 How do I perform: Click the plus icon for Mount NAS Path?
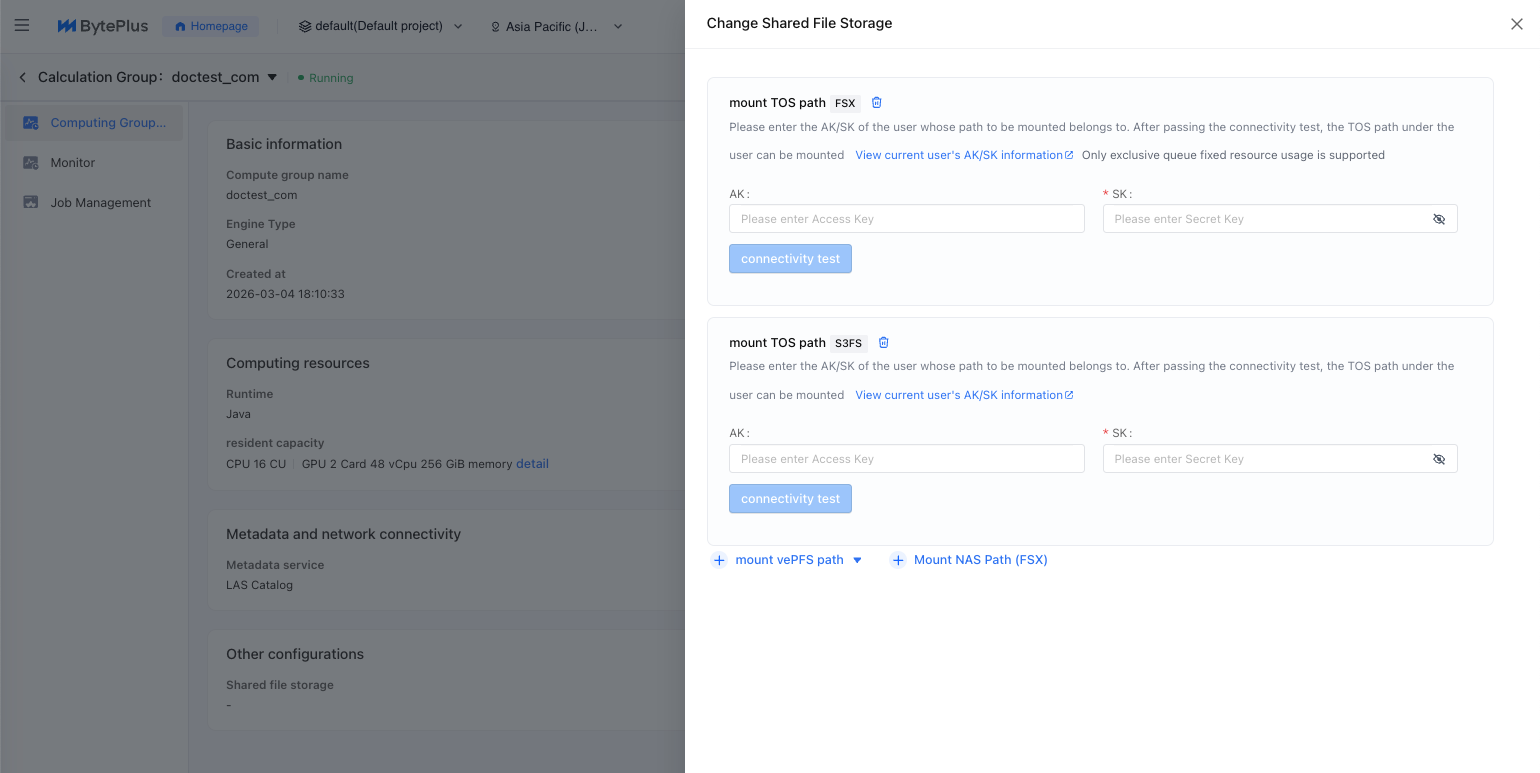point(898,561)
